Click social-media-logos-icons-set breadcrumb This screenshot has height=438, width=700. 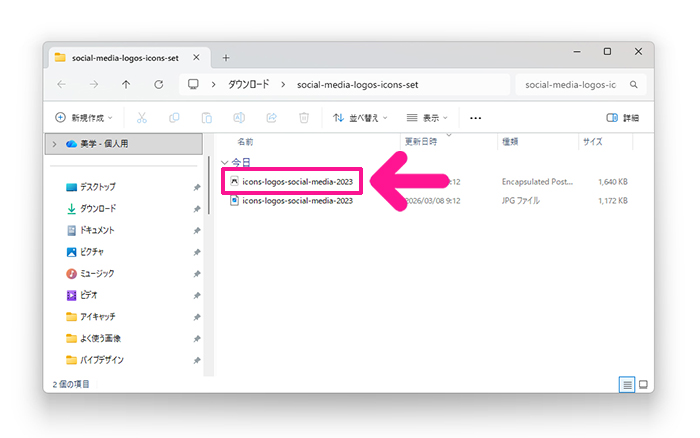[x=358, y=84]
